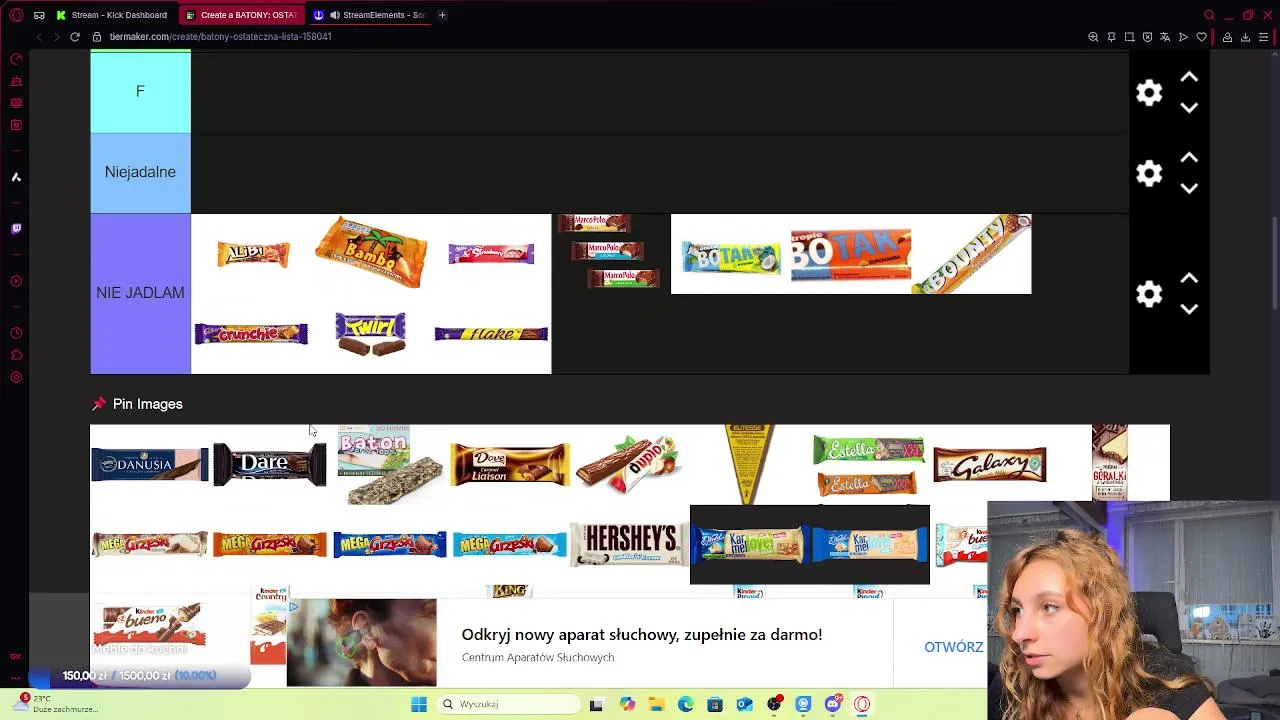Screen dimensions: 1280x720
Task: Click the pin icon in address bar
Action: tap(1111, 37)
